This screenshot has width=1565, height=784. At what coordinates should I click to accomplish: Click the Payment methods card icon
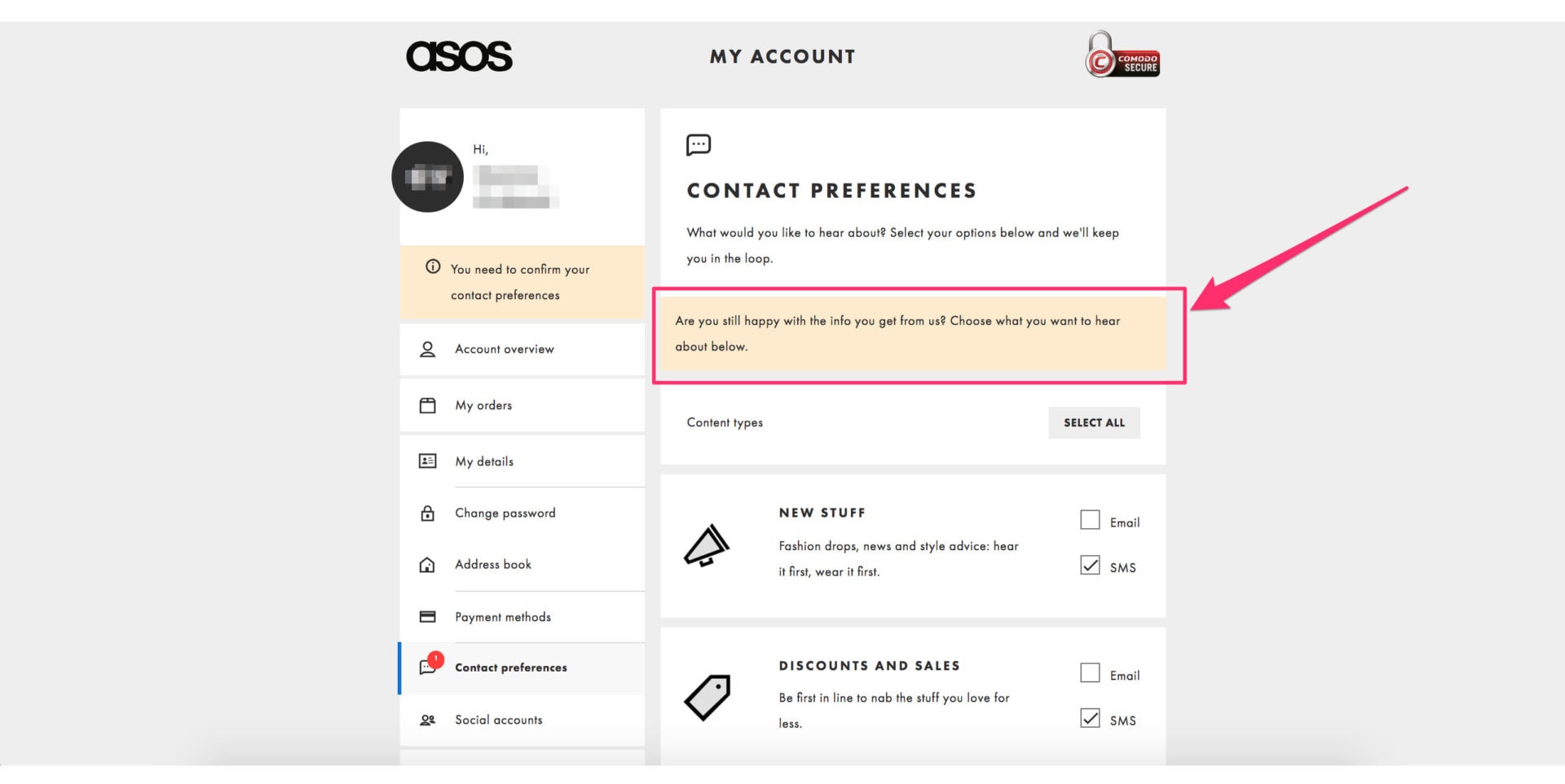pyautogui.click(x=426, y=617)
